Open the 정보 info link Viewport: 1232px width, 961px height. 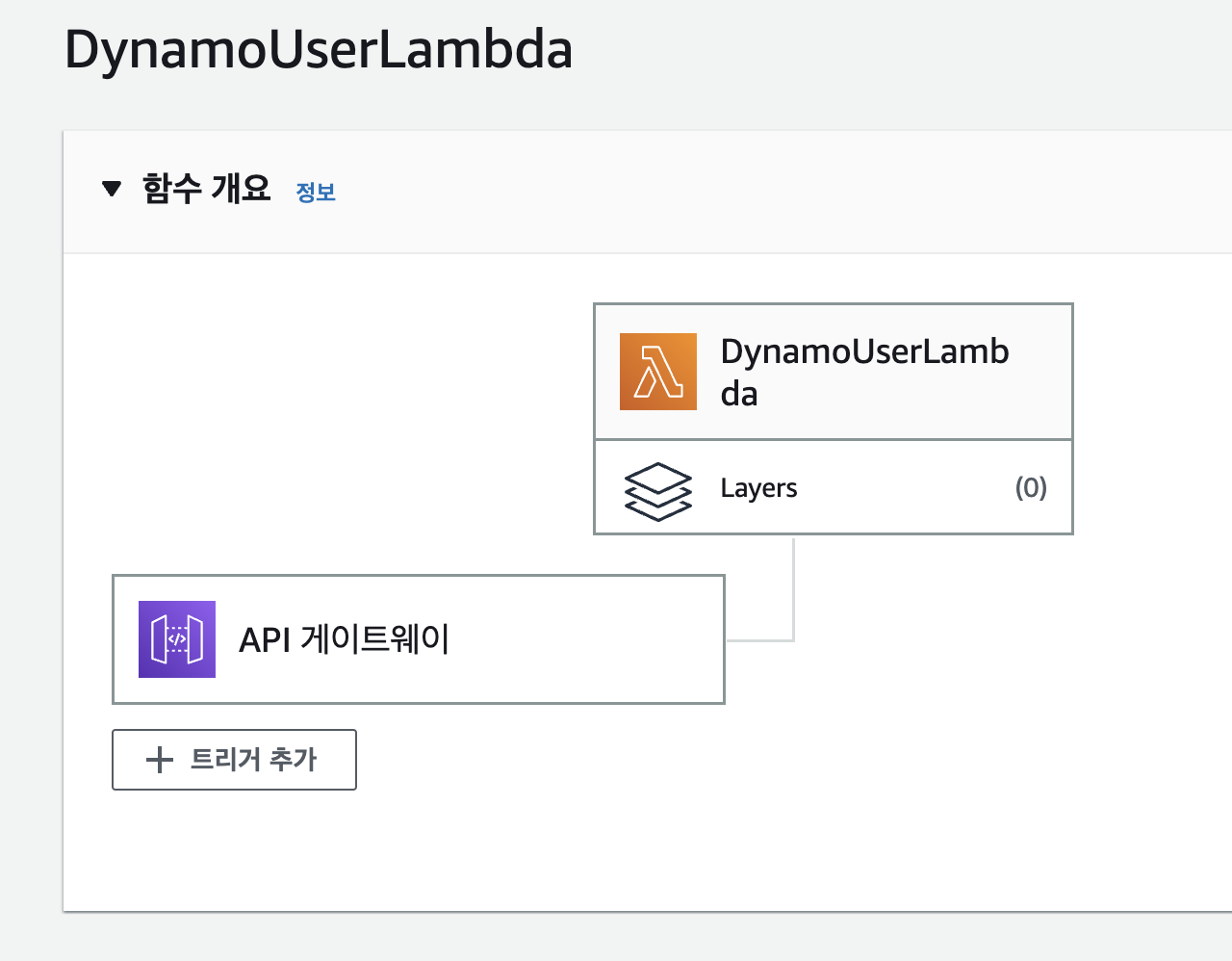[x=316, y=192]
